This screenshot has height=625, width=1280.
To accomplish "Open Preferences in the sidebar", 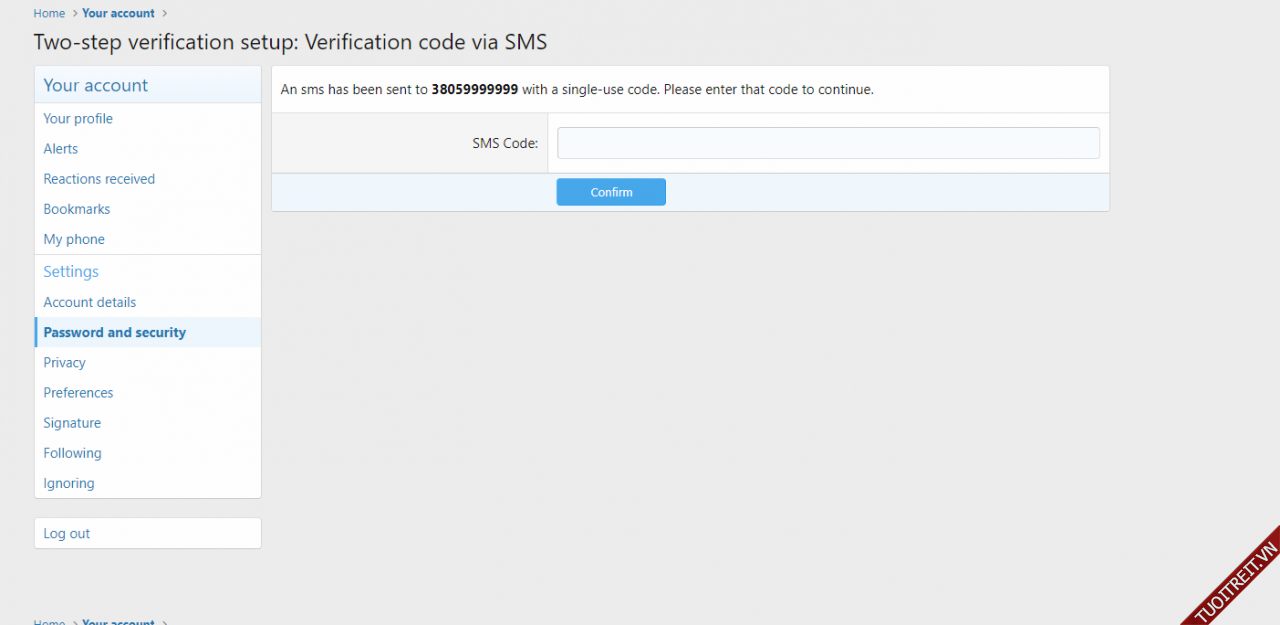I will [78, 393].
